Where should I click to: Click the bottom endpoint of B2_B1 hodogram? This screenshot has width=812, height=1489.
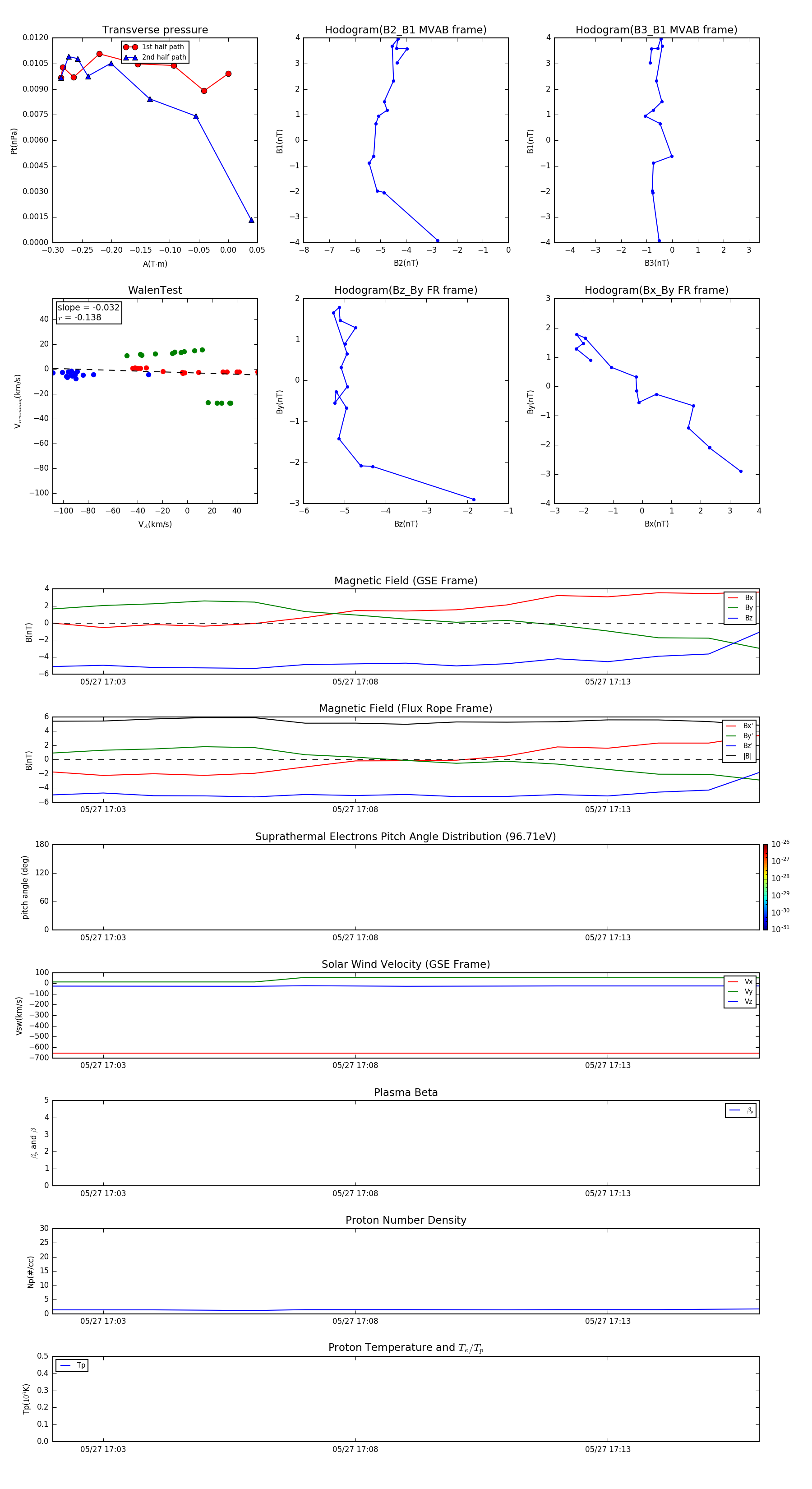[x=437, y=240]
